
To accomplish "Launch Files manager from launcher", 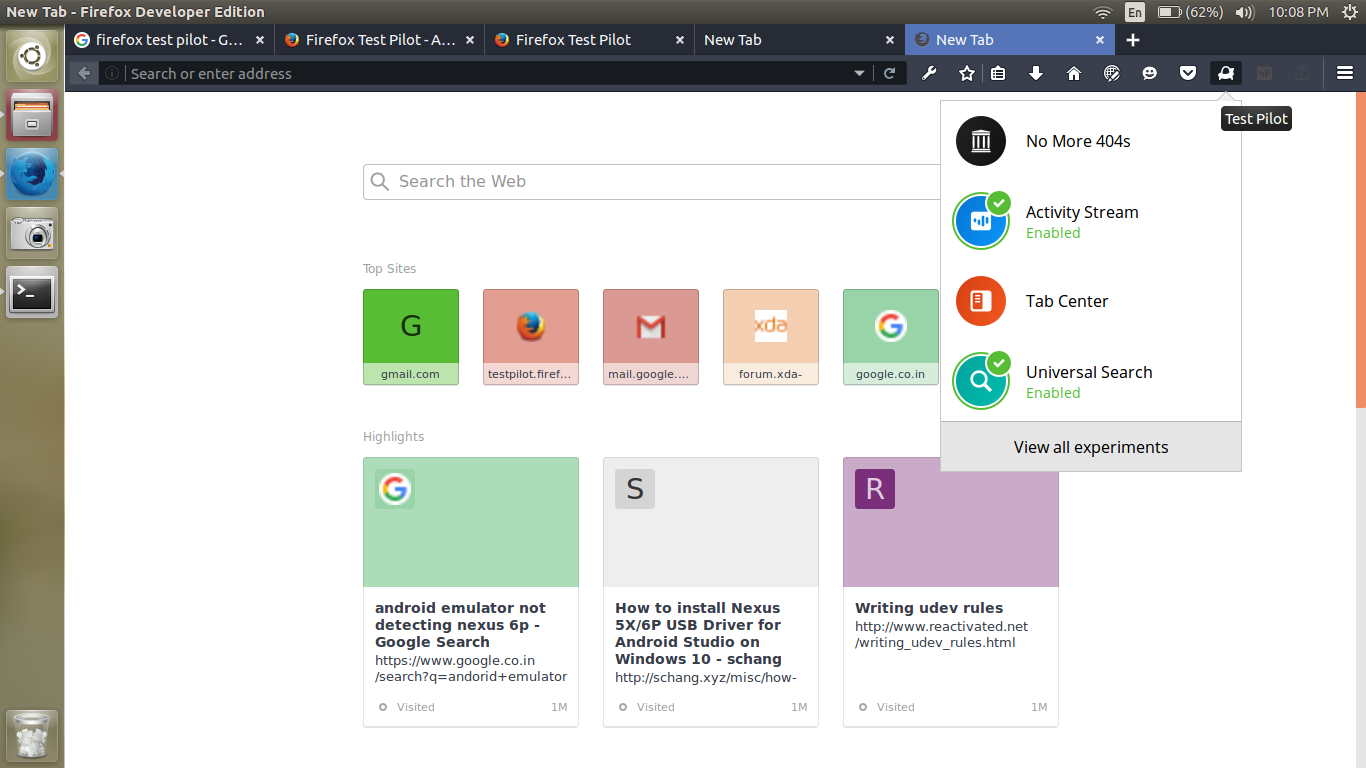I will click(32, 114).
